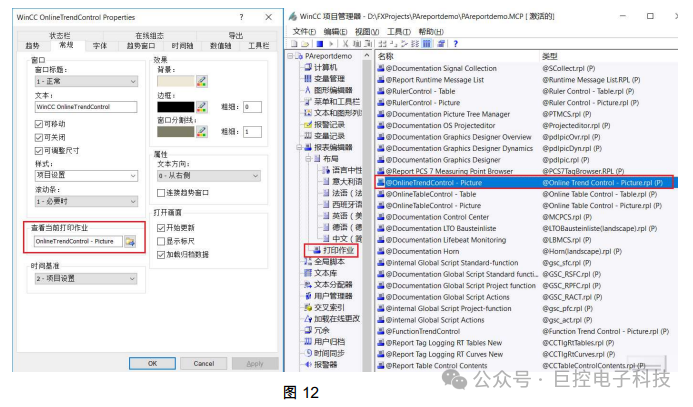
Task: Click the 图形编辑器 icon in project tree
Action: [308, 90]
